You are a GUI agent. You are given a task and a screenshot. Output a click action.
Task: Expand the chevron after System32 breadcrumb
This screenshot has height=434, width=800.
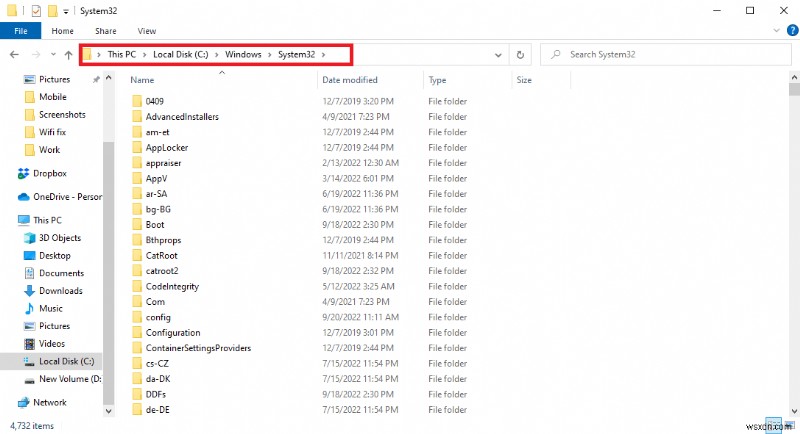(x=323, y=55)
